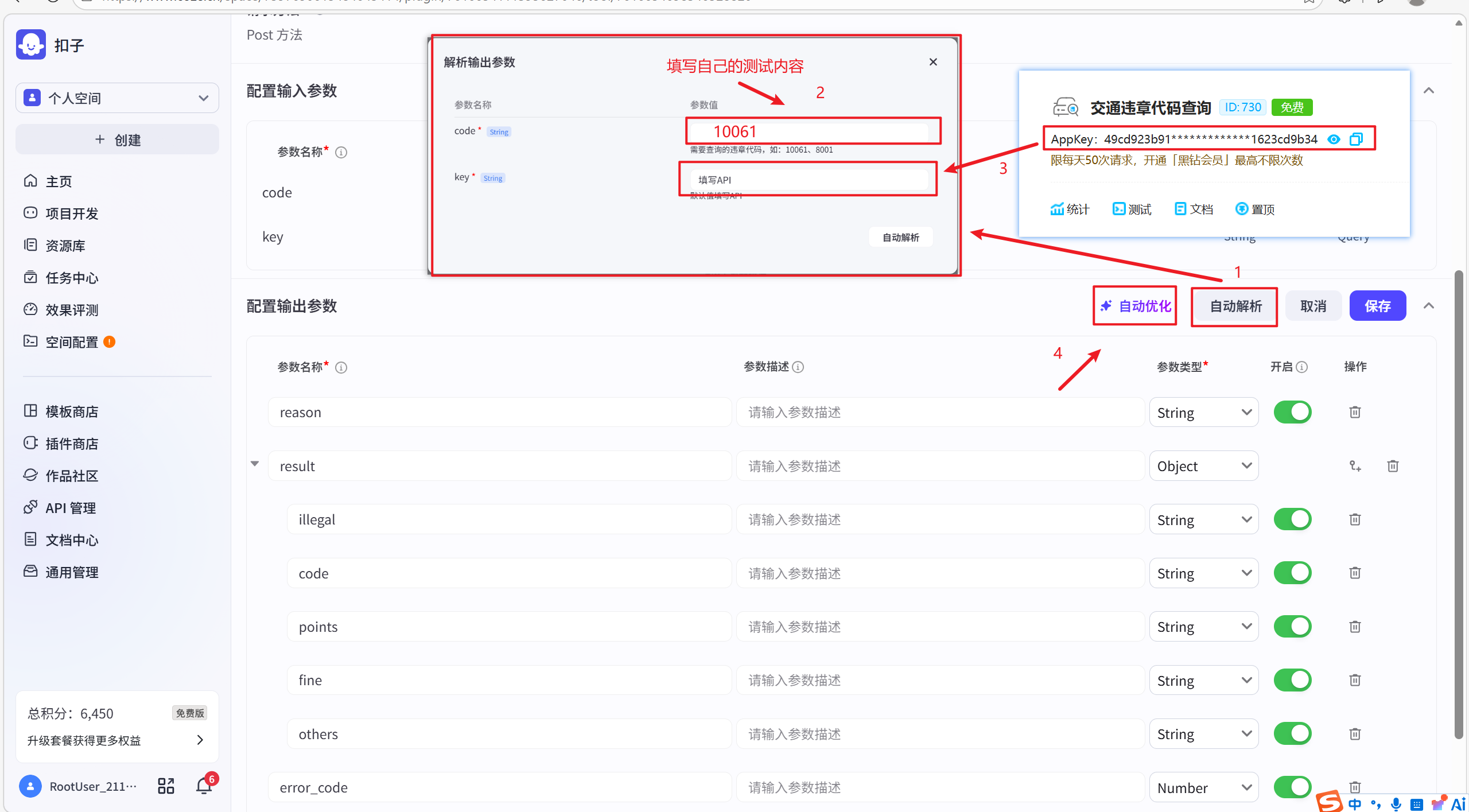Image resolution: width=1469 pixels, height=812 pixels.
Task: Delete the fine parameter row
Action: point(1355,680)
